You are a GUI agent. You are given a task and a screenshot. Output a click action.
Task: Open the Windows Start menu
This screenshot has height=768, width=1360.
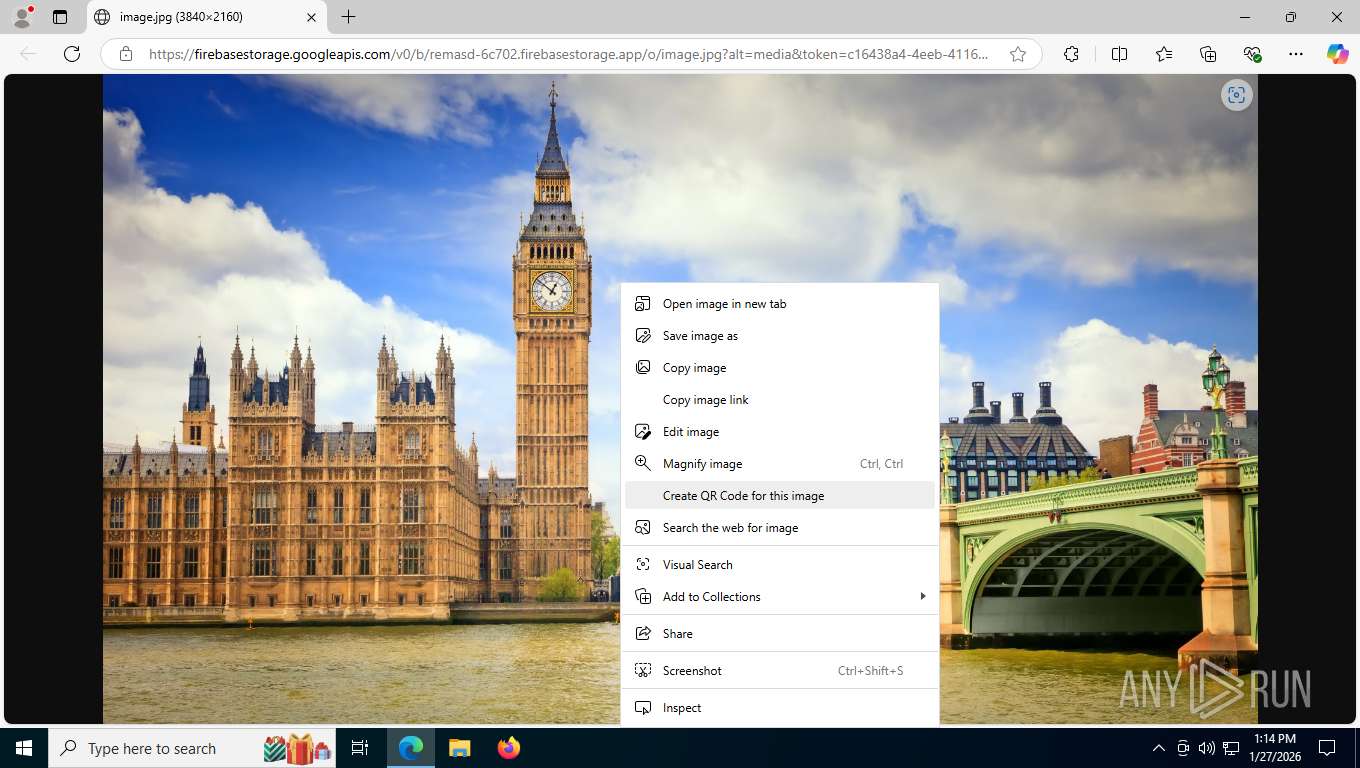[24, 748]
